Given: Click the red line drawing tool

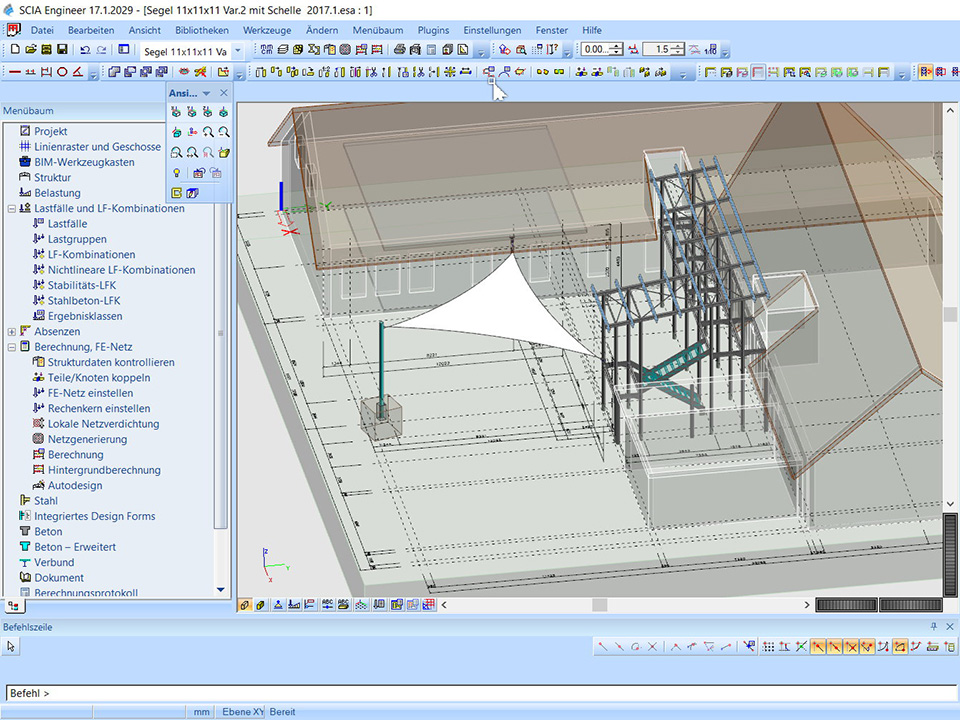Looking at the screenshot, I should [x=15, y=72].
